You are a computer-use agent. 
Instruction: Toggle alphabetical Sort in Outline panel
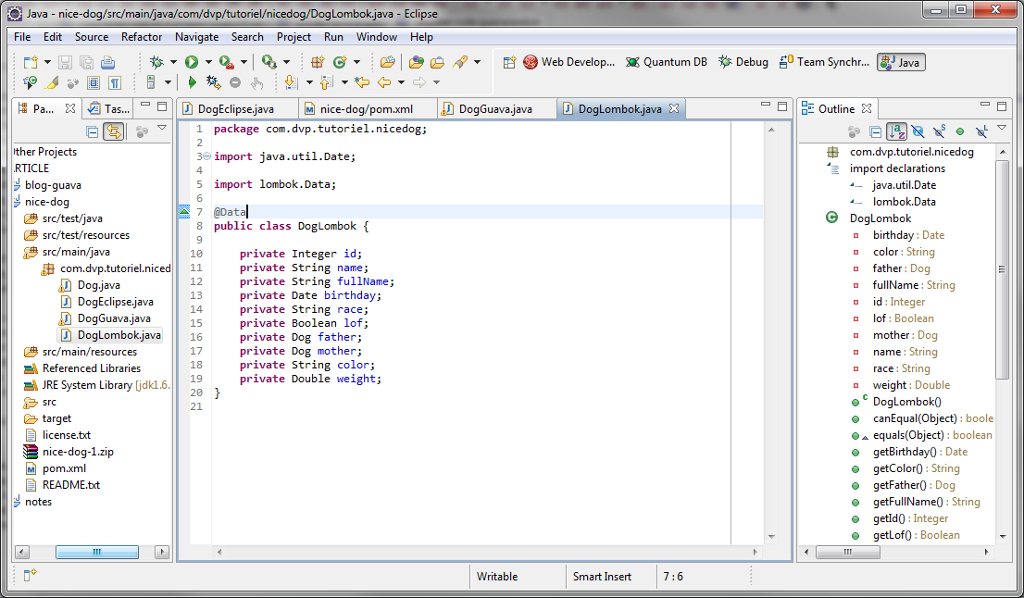click(x=897, y=131)
